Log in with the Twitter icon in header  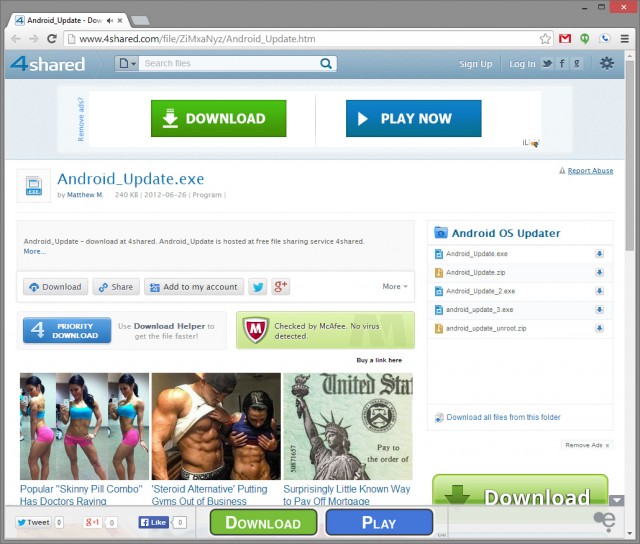tap(547, 63)
